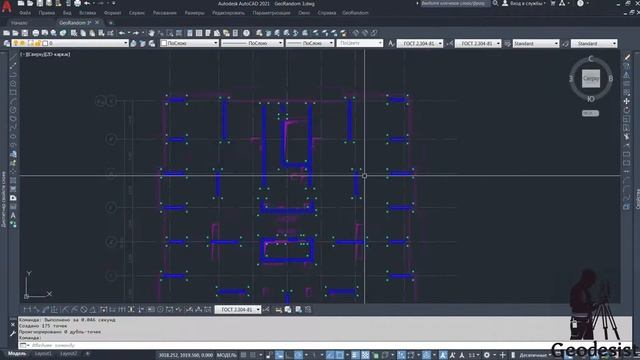Open the color control ПоСлою dropdown
The height and width of the screenshot is (360, 640).
click(189, 43)
